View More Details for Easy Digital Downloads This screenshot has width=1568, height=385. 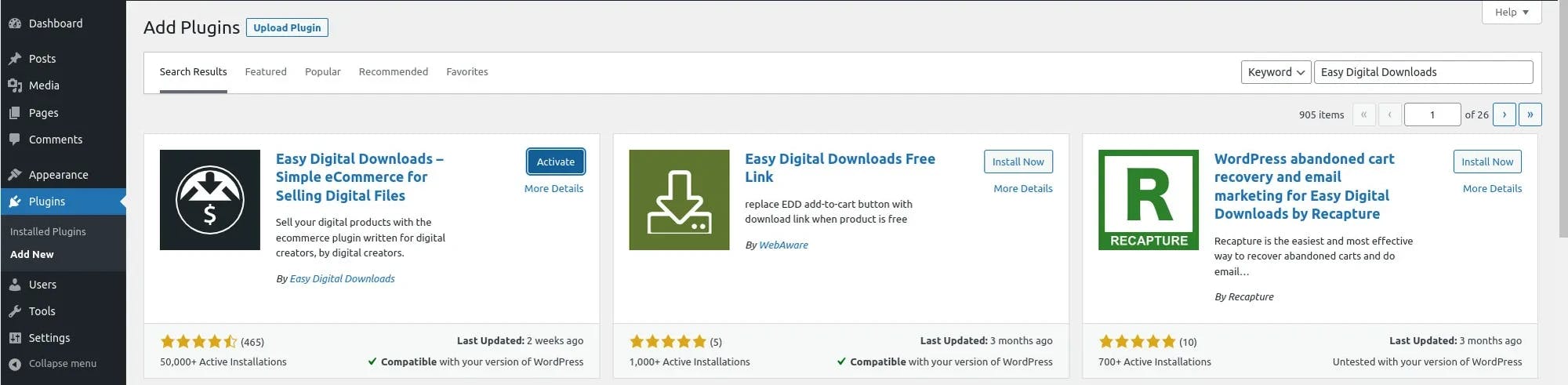[x=554, y=189]
